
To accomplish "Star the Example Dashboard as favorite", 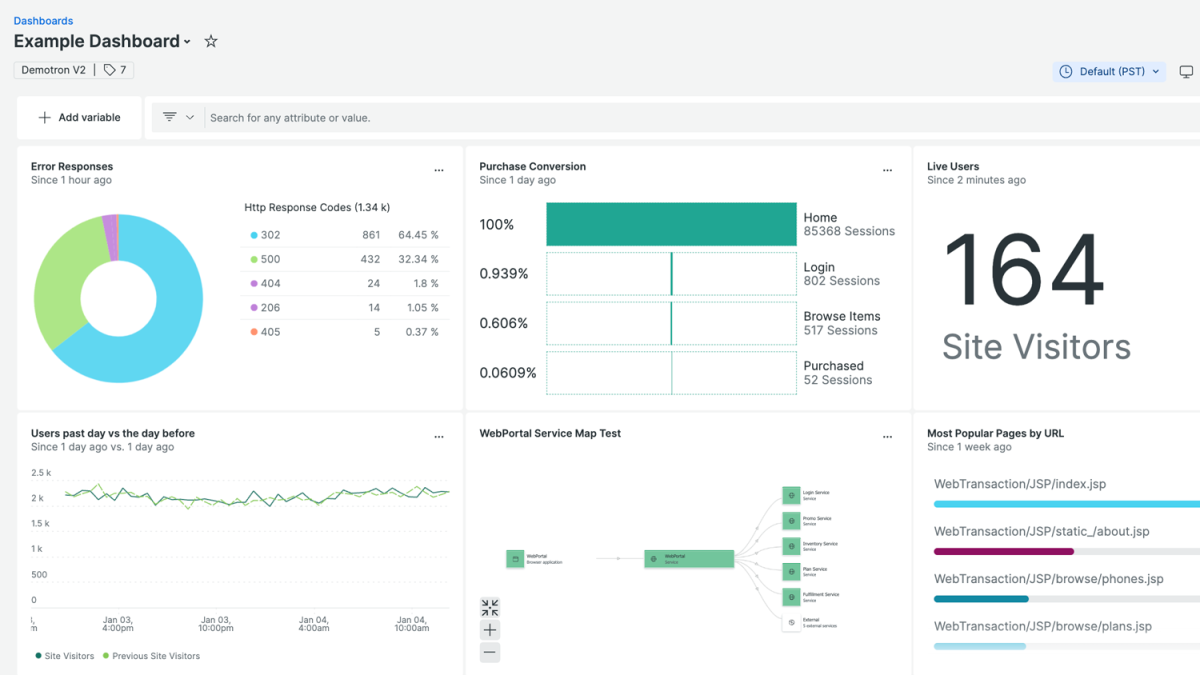I will tap(211, 42).
